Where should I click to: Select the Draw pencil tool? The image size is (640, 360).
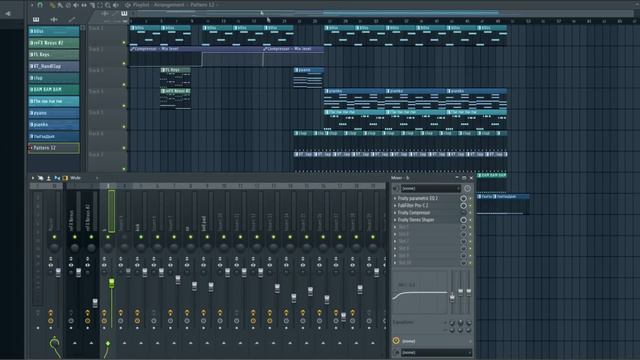[x=52, y=5]
